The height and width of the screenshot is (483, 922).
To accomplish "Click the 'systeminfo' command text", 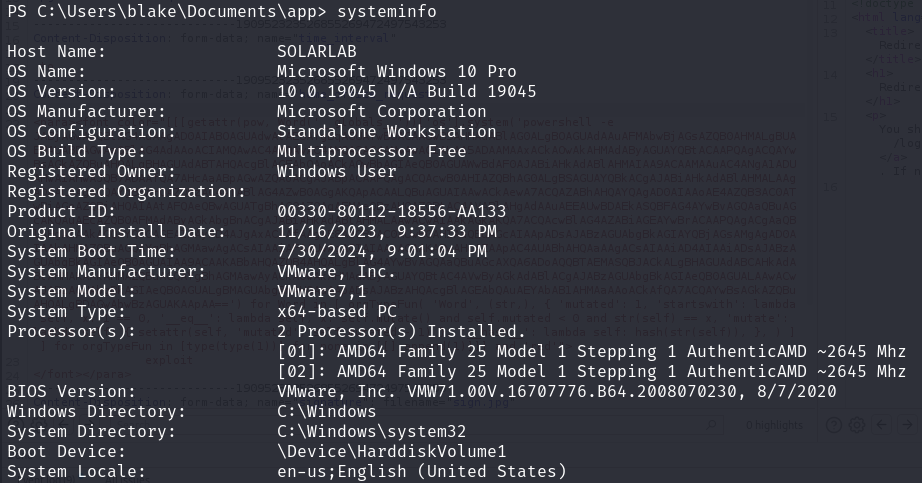I will pyautogui.click(x=387, y=12).
